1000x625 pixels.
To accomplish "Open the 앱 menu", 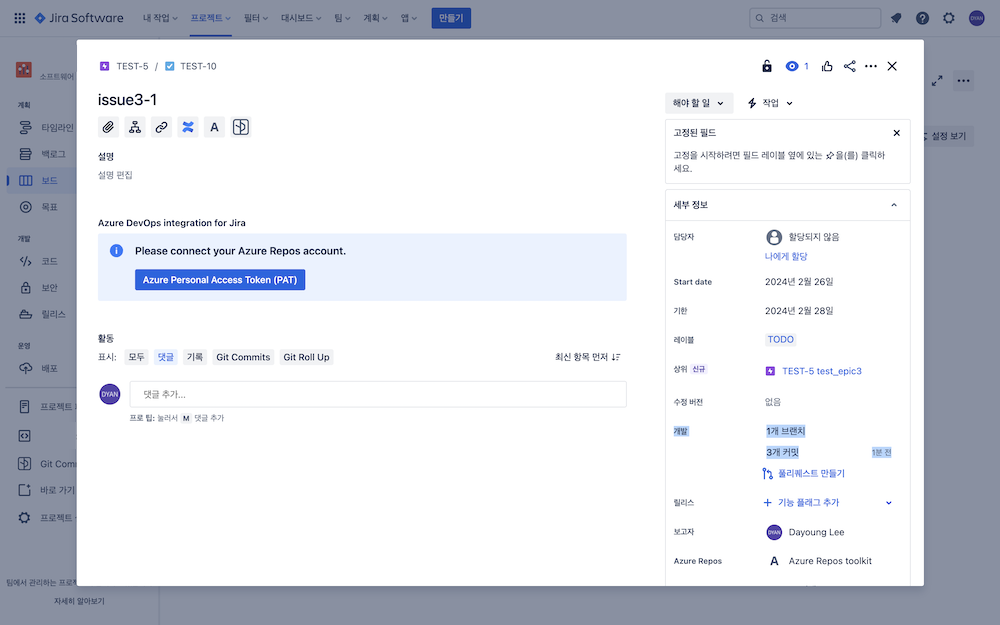I will tap(408, 18).
